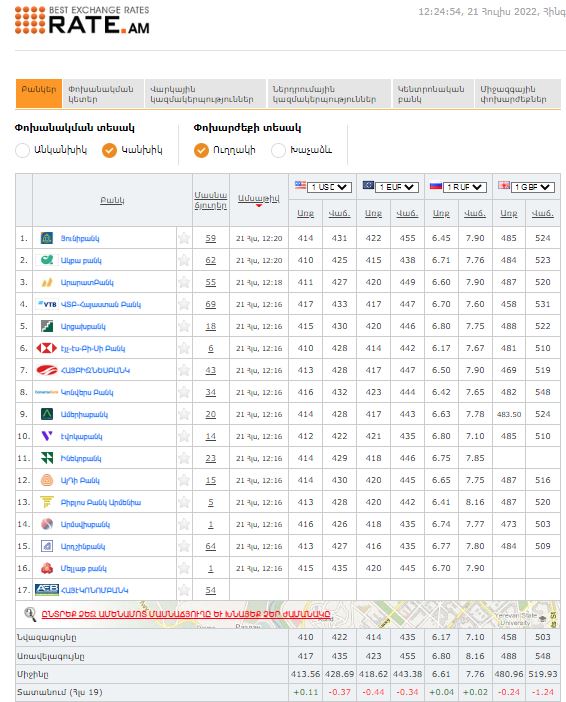Select the Ուղղակի radio option
The image size is (566, 702).
(201, 150)
